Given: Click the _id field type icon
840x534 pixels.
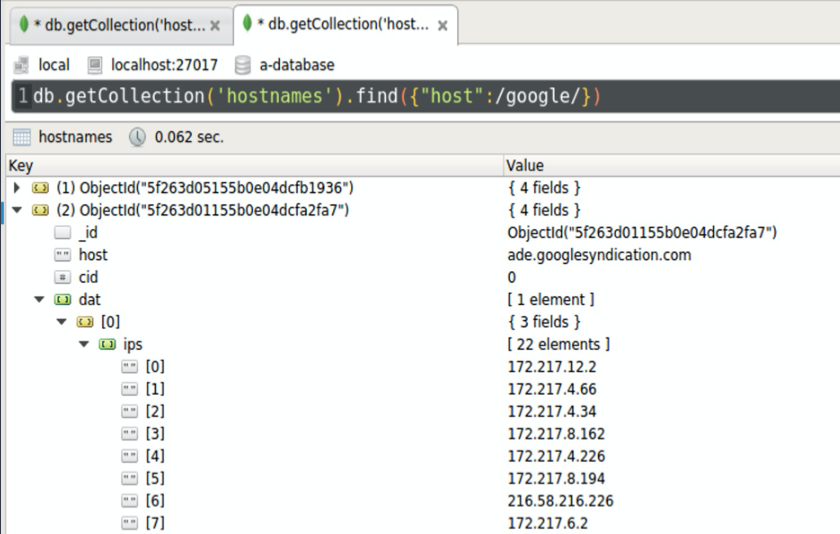Looking at the screenshot, I should [x=63, y=233].
